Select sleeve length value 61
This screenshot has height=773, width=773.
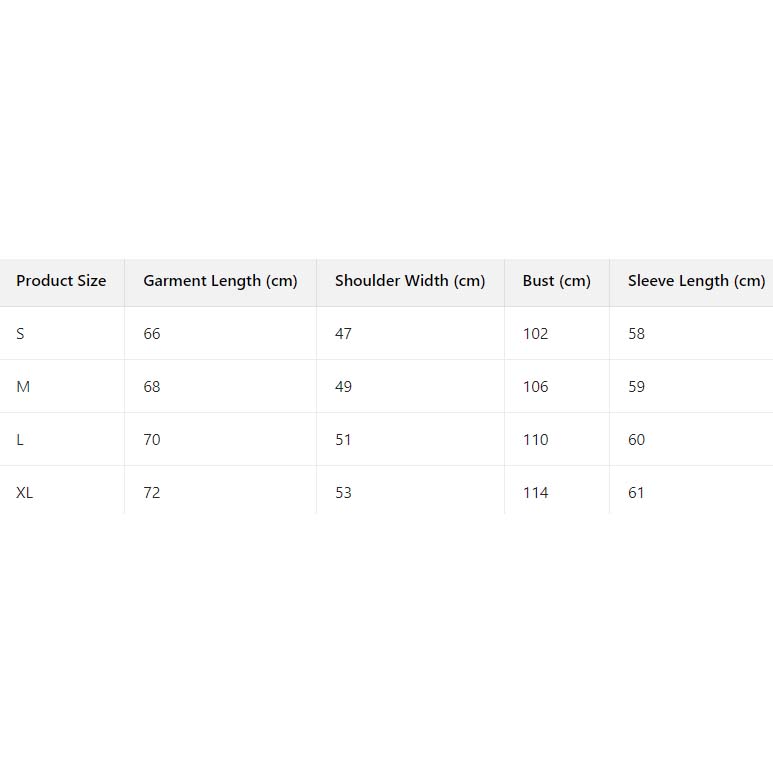click(636, 493)
